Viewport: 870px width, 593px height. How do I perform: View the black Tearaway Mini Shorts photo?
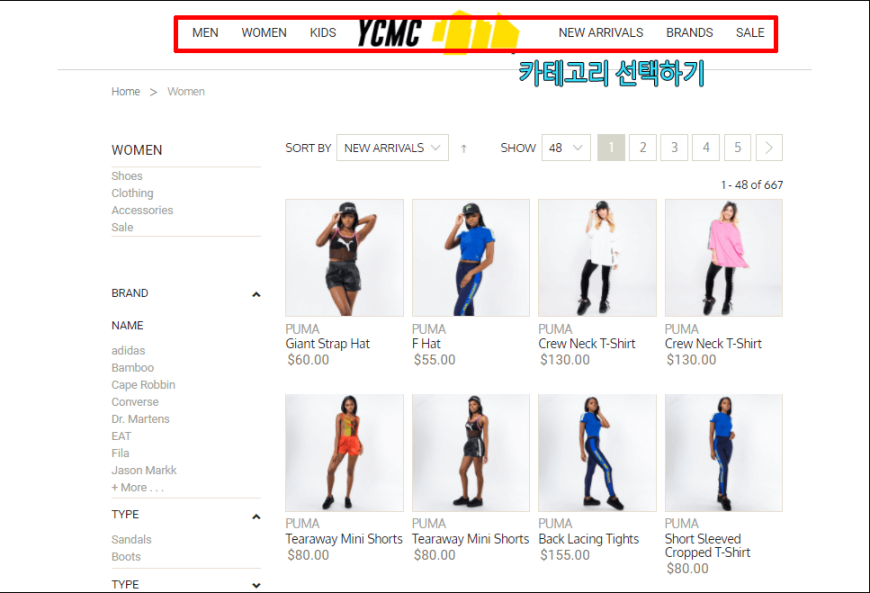pyautogui.click(x=471, y=453)
